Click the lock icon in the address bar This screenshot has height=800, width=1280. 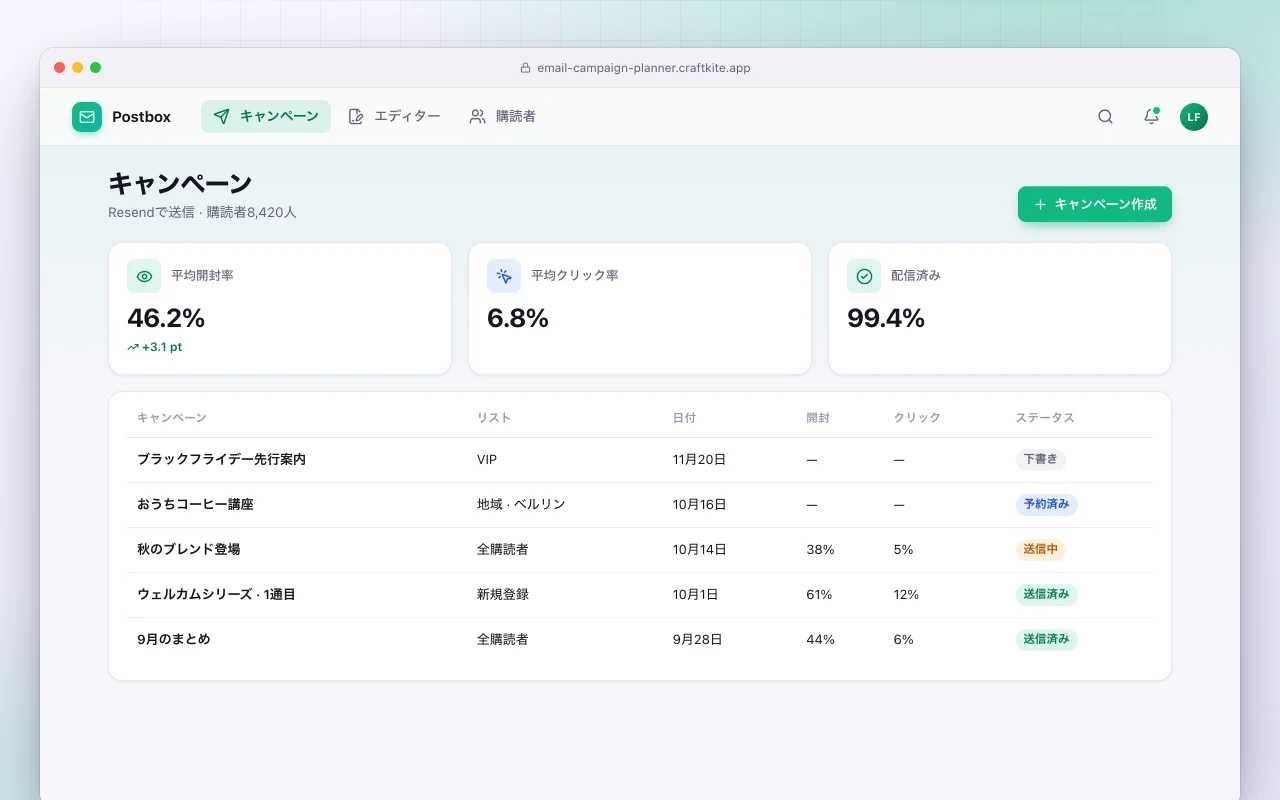click(x=525, y=68)
